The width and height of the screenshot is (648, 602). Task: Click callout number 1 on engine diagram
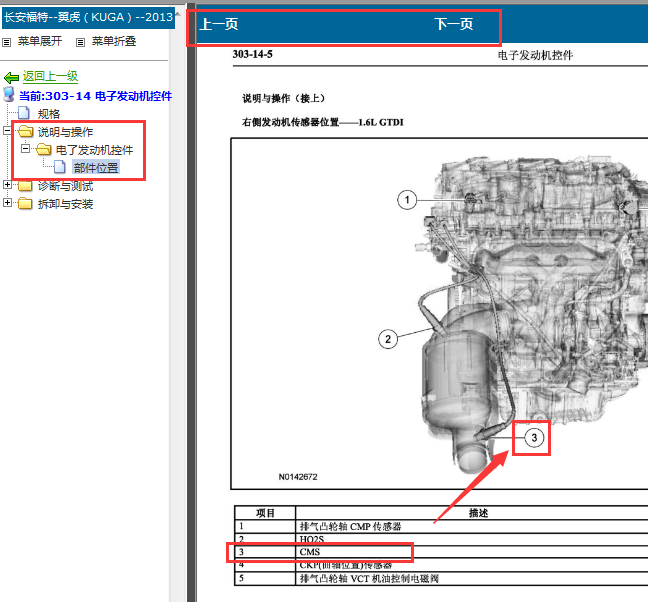(407, 200)
